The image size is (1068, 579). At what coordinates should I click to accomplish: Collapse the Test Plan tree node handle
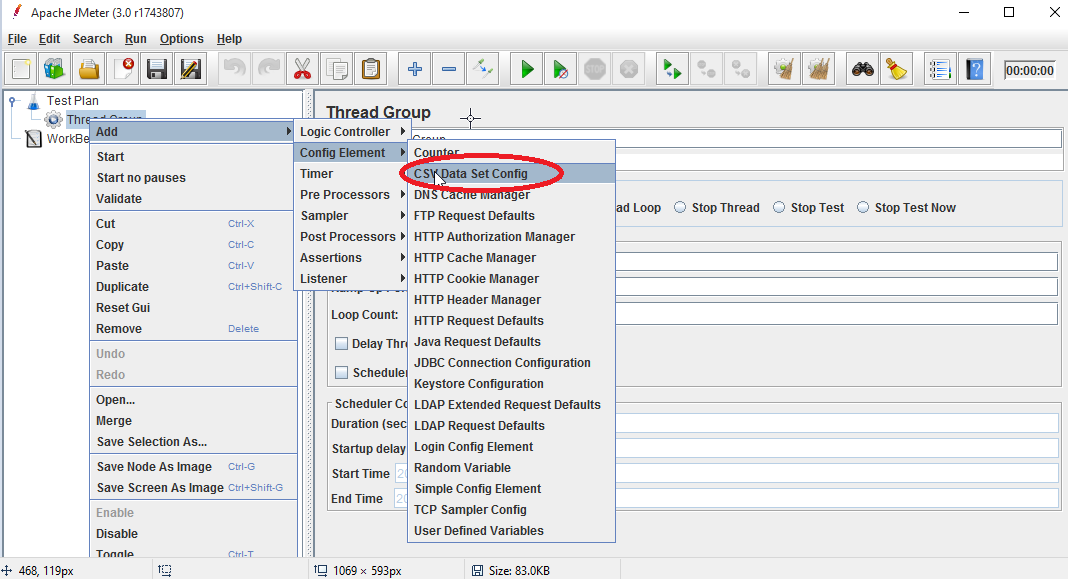click(12, 101)
